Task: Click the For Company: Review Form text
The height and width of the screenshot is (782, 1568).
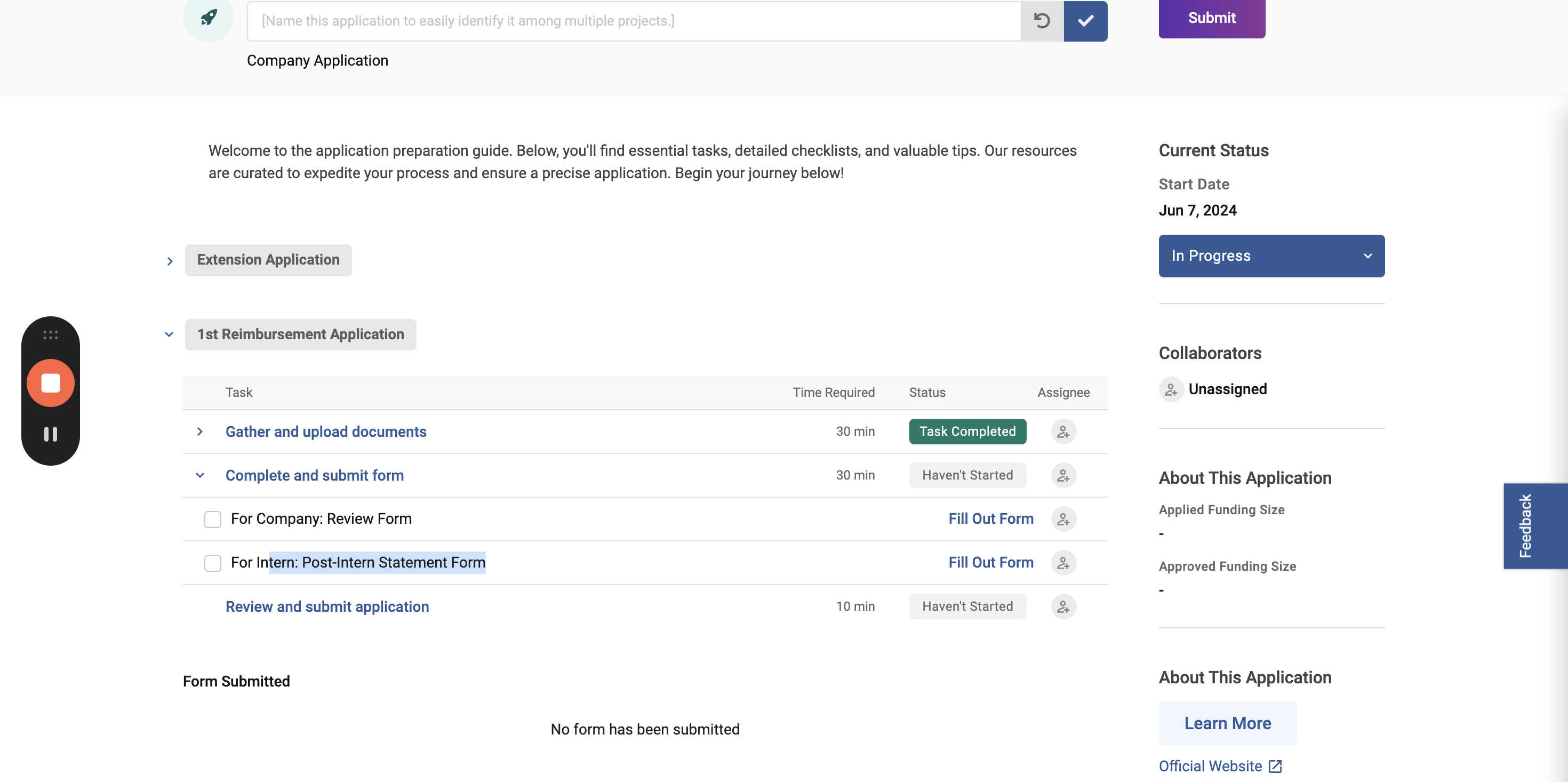Action: tap(321, 519)
